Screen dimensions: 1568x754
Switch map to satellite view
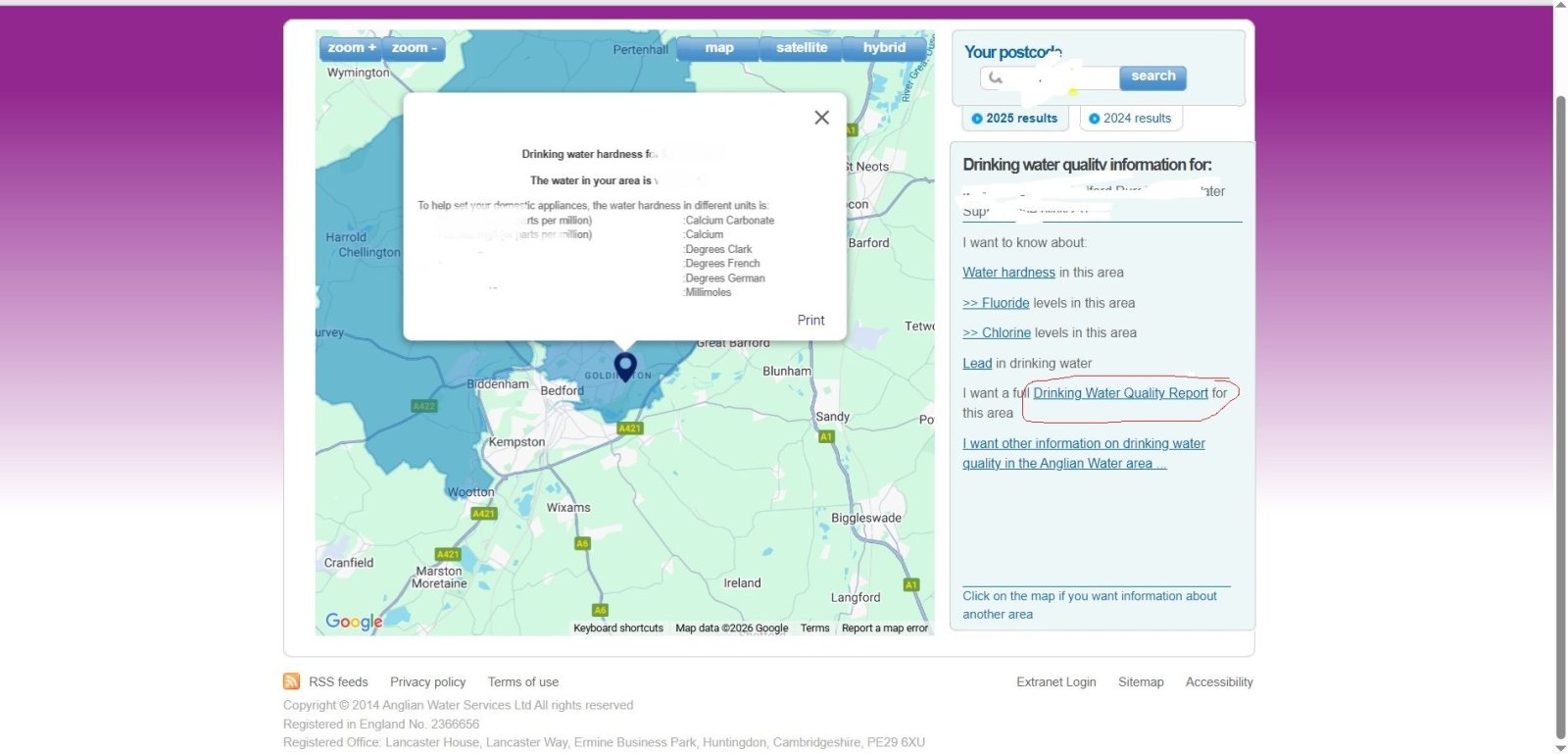pyautogui.click(x=801, y=48)
